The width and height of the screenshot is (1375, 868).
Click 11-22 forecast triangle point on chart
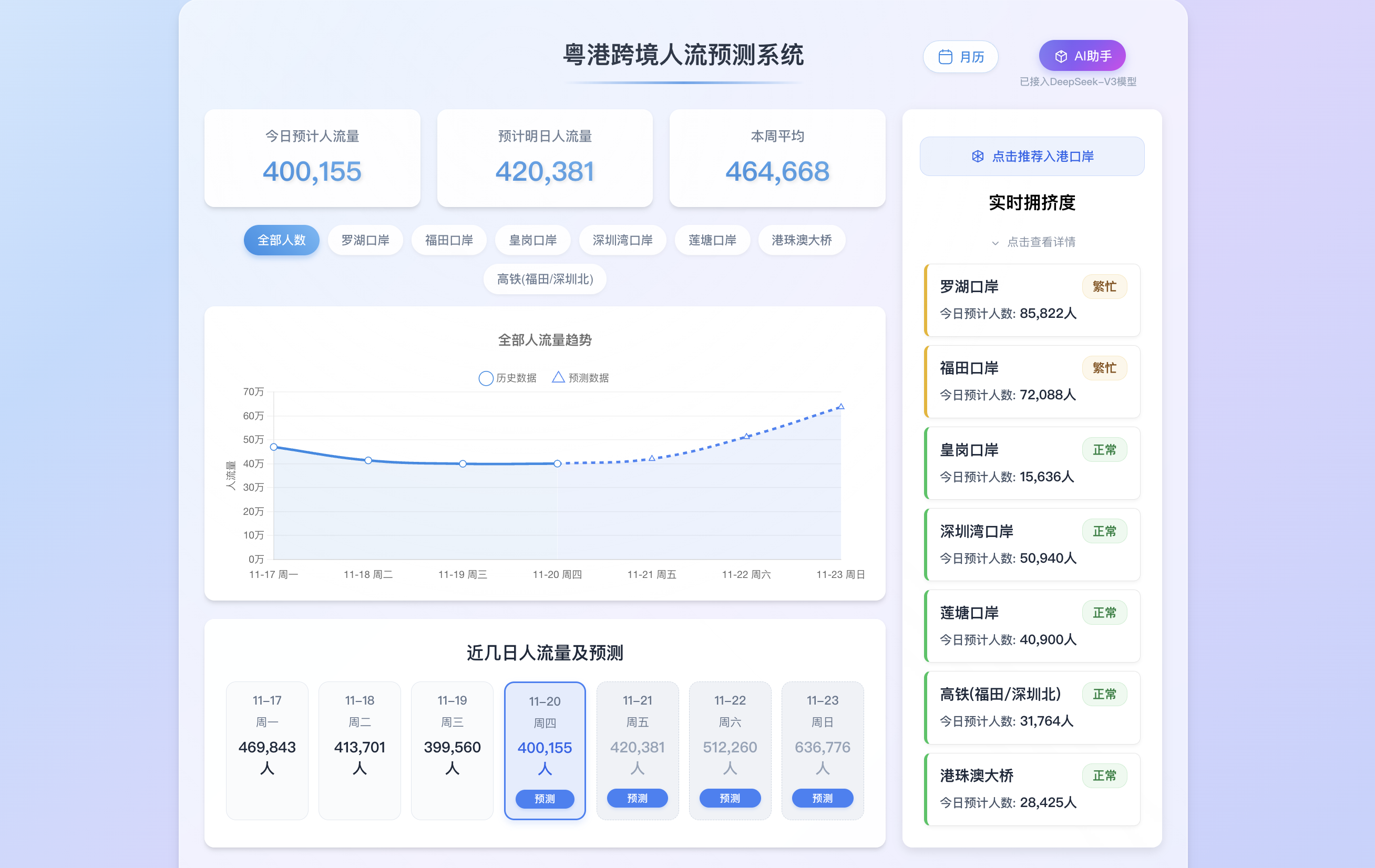(x=746, y=436)
